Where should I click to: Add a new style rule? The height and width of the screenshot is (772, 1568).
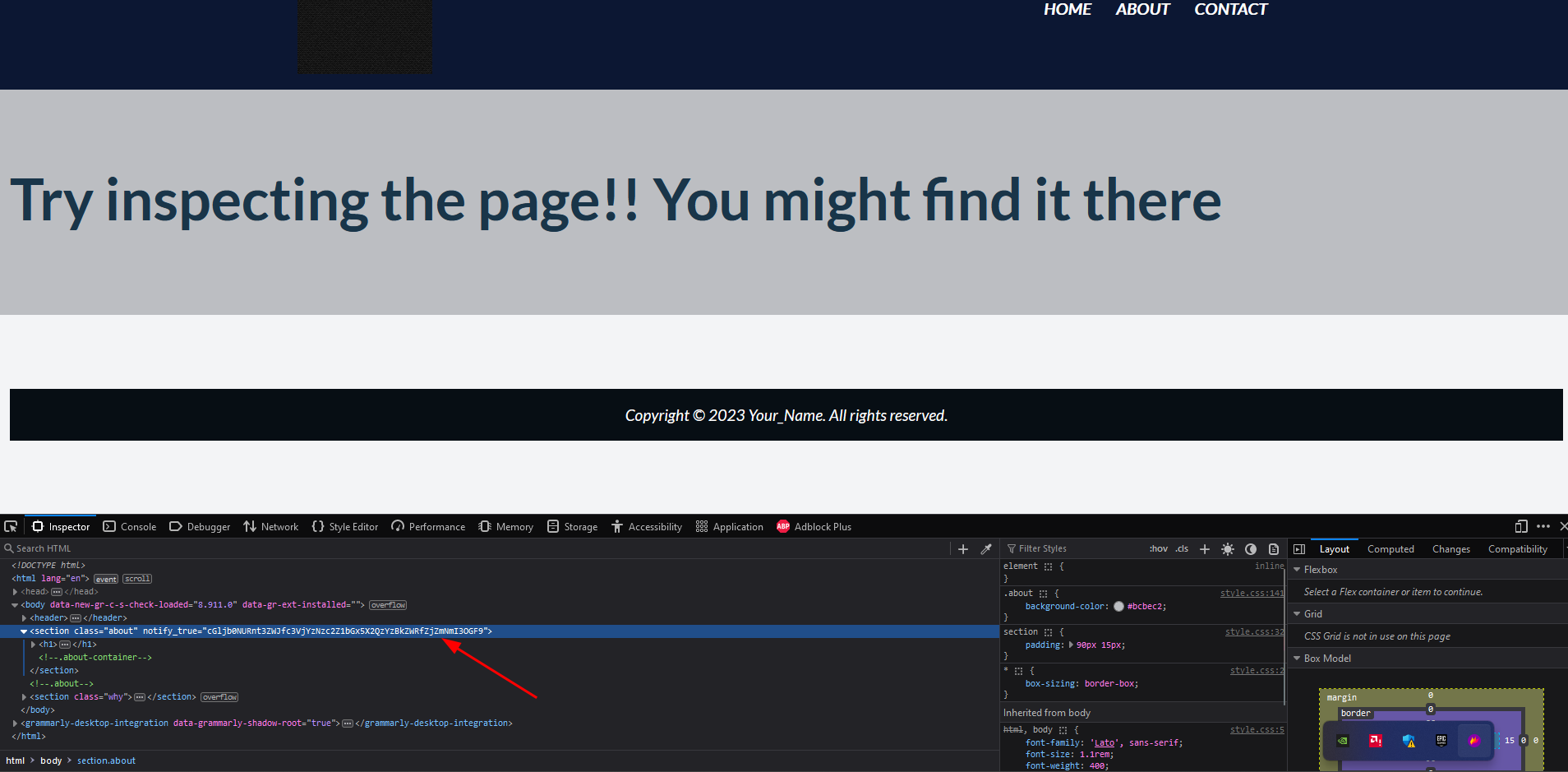click(x=1205, y=549)
